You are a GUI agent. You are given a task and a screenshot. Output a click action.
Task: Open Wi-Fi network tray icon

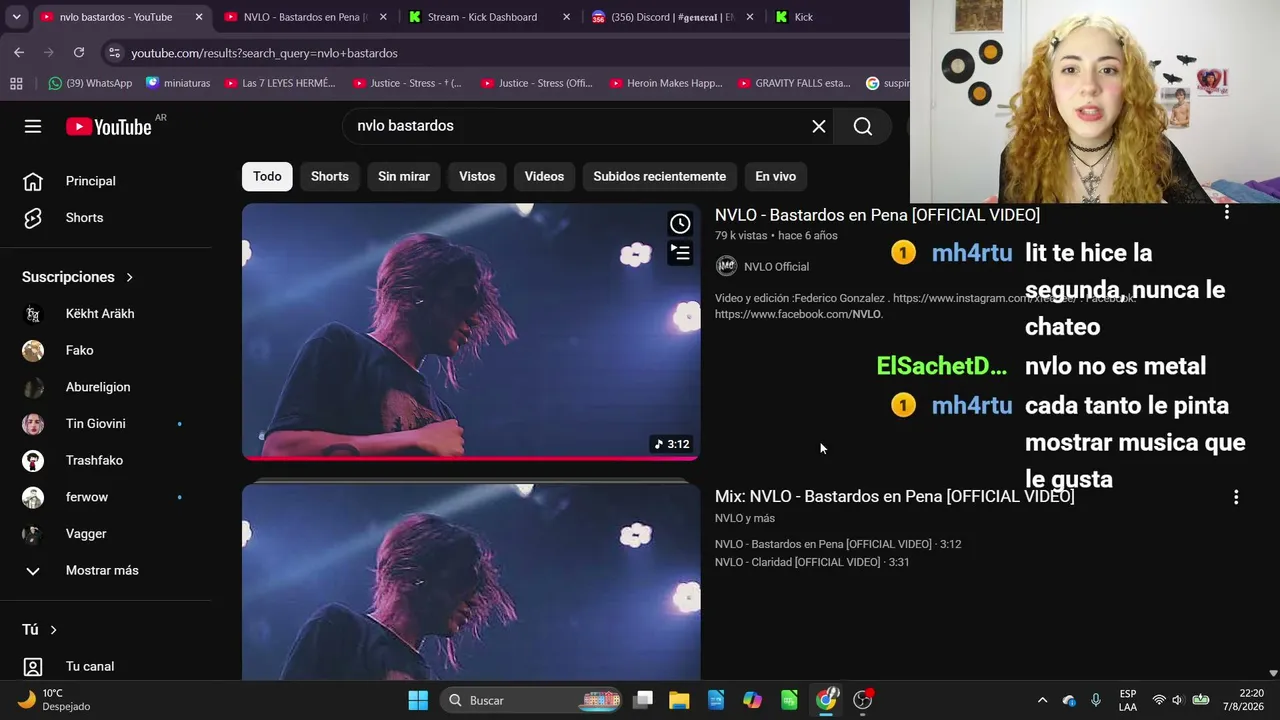(1159, 700)
